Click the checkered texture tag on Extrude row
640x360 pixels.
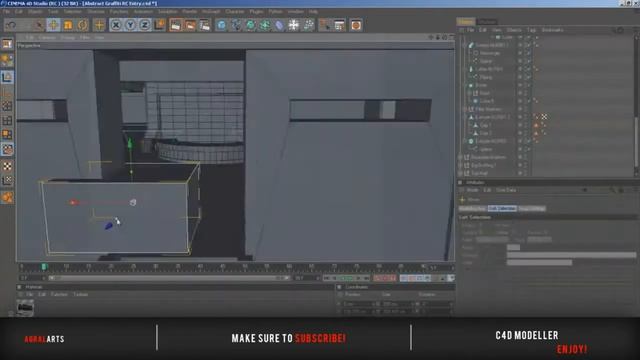coord(544,117)
